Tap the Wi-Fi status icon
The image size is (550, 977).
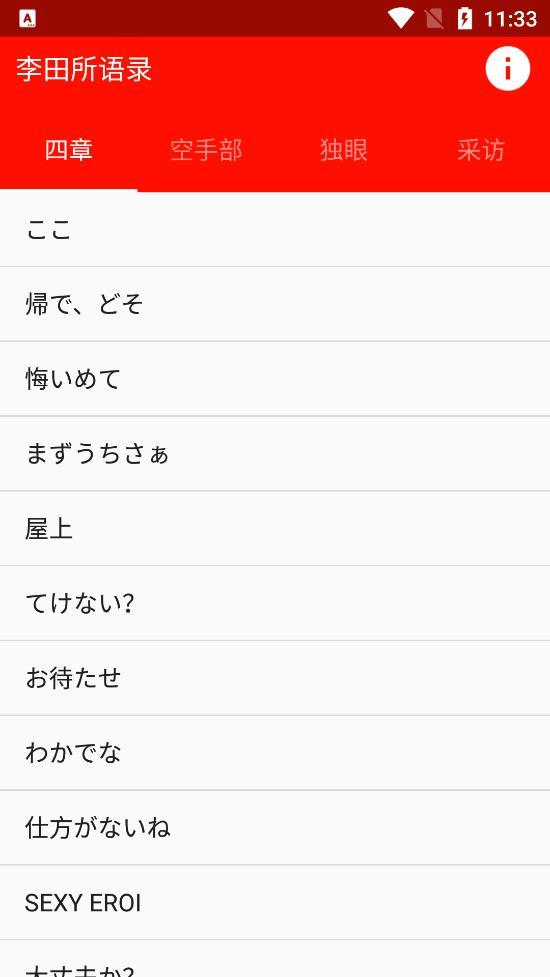point(401,18)
